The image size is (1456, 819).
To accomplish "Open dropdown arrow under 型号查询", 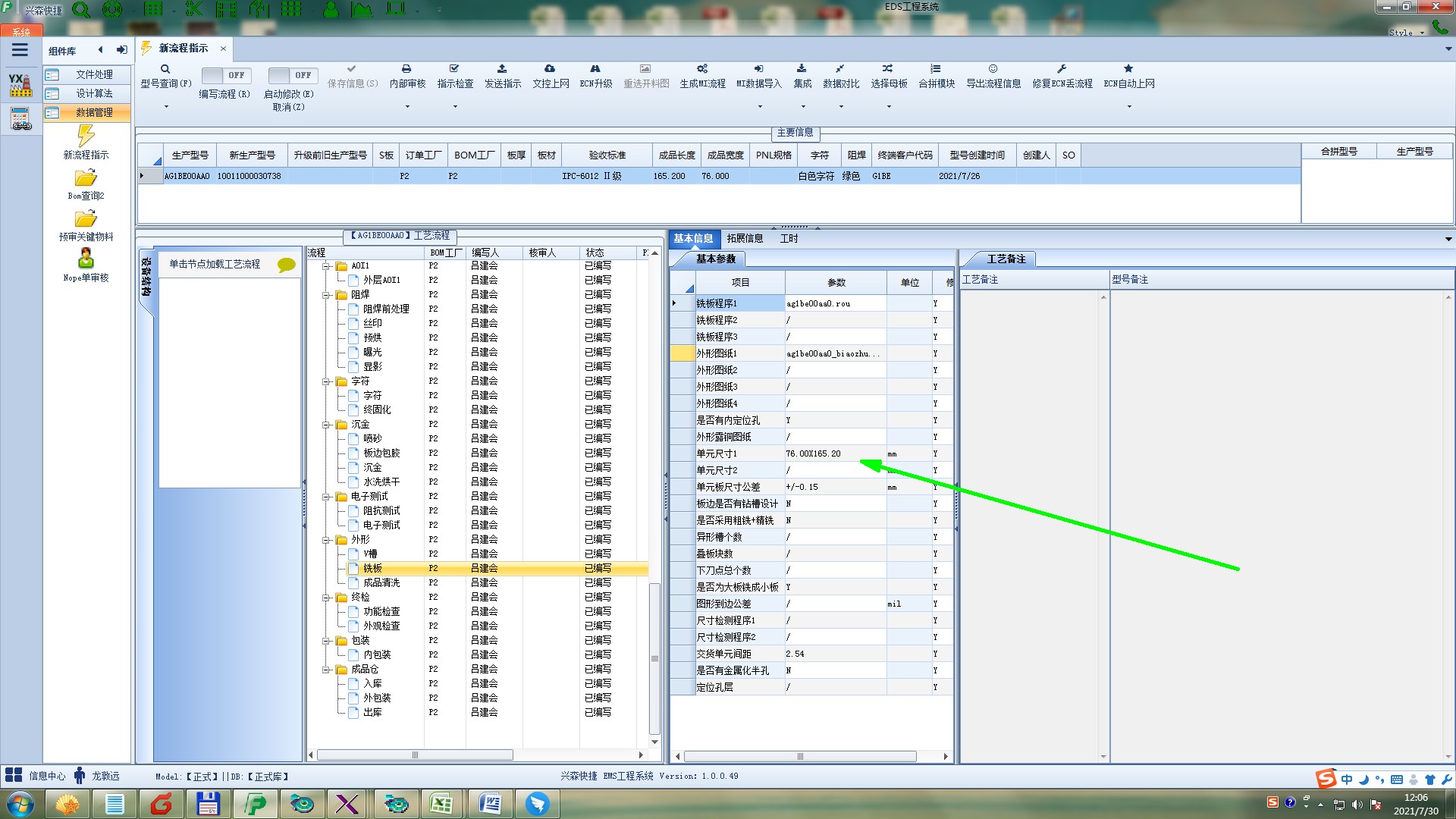I will pos(166,107).
